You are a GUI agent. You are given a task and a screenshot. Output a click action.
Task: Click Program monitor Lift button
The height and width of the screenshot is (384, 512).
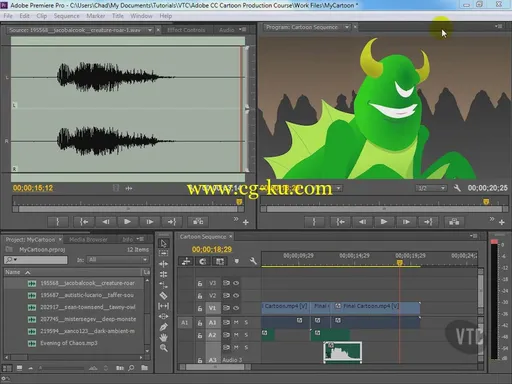tap(454, 222)
